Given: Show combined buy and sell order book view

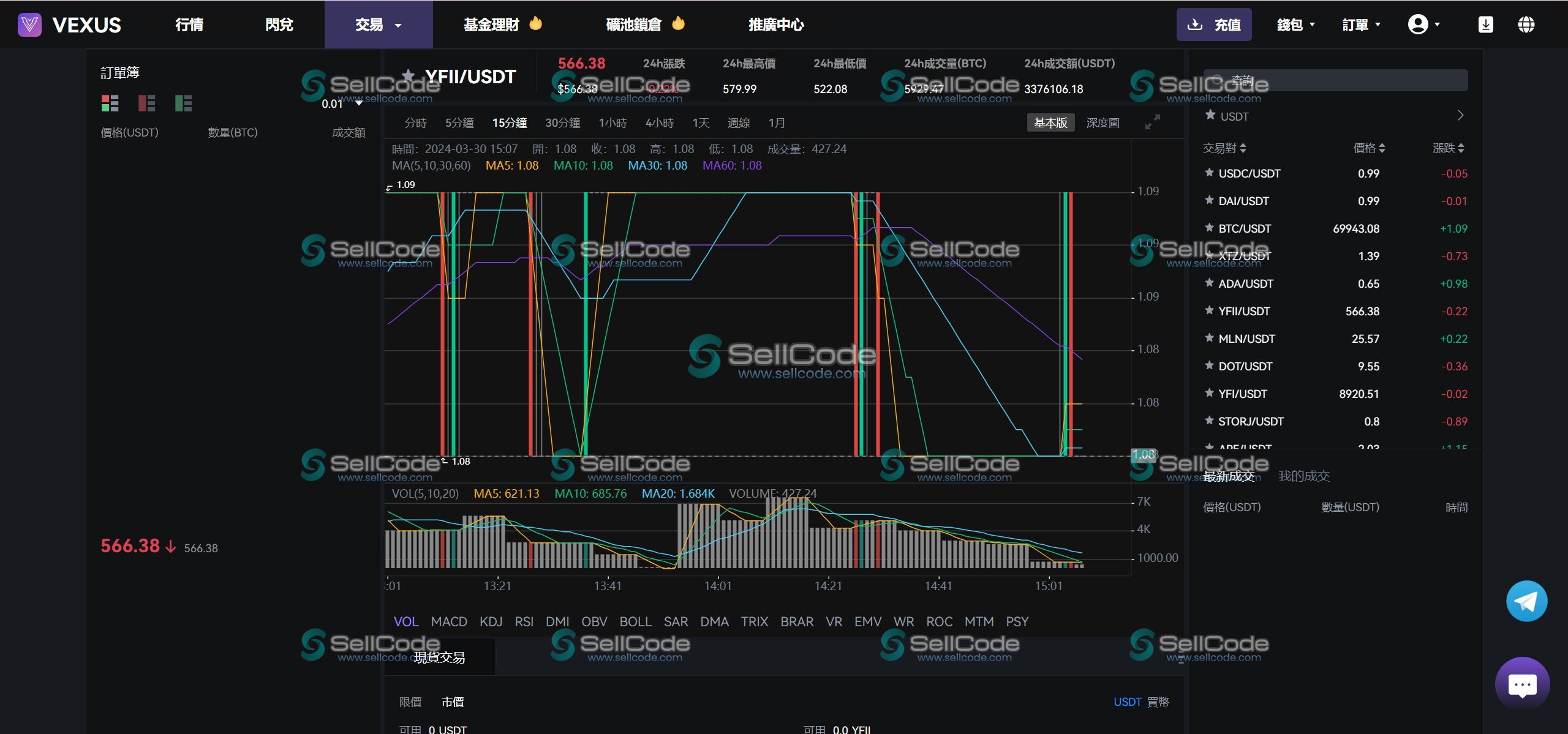Looking at the screenshot, I should coord(110,103).
